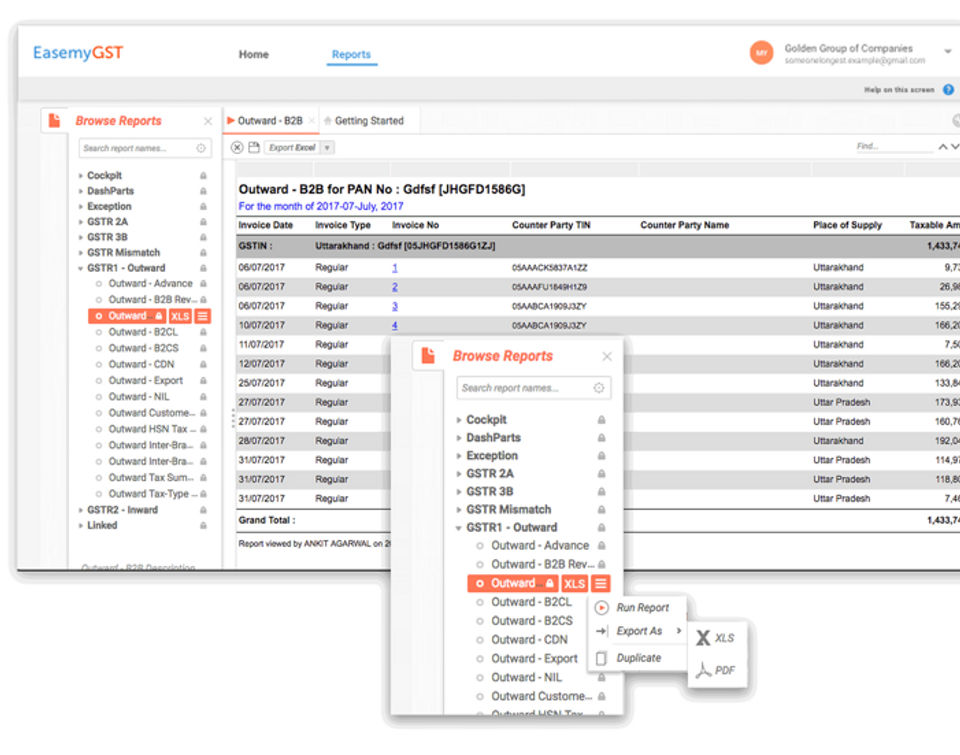
Task: Collapse GSTR1 - Outward in enlarged panel
Action: 458,528
